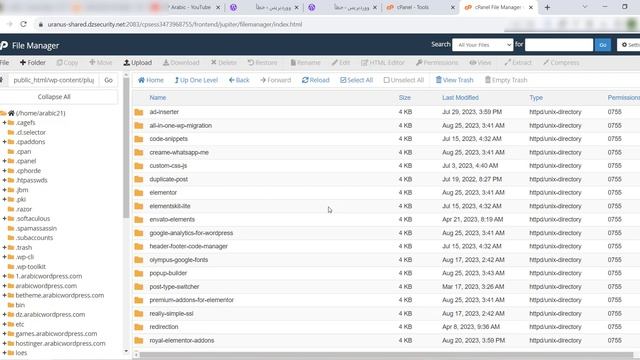Viewport: 640px width, 360px height.
Task: Sort the list by Name column
Action: (x=158, y=98)
